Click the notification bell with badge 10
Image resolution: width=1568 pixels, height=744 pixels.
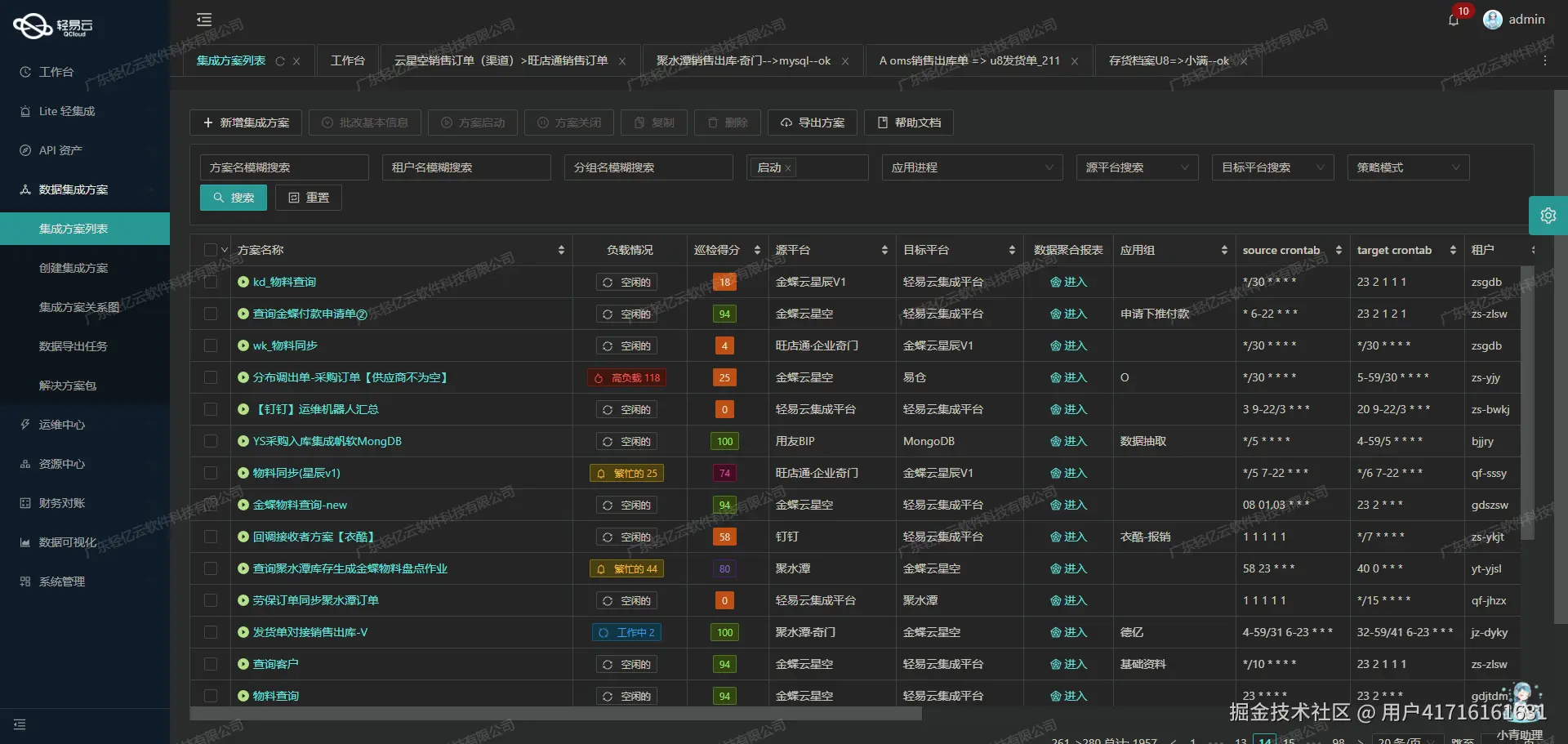(1454, 20)
